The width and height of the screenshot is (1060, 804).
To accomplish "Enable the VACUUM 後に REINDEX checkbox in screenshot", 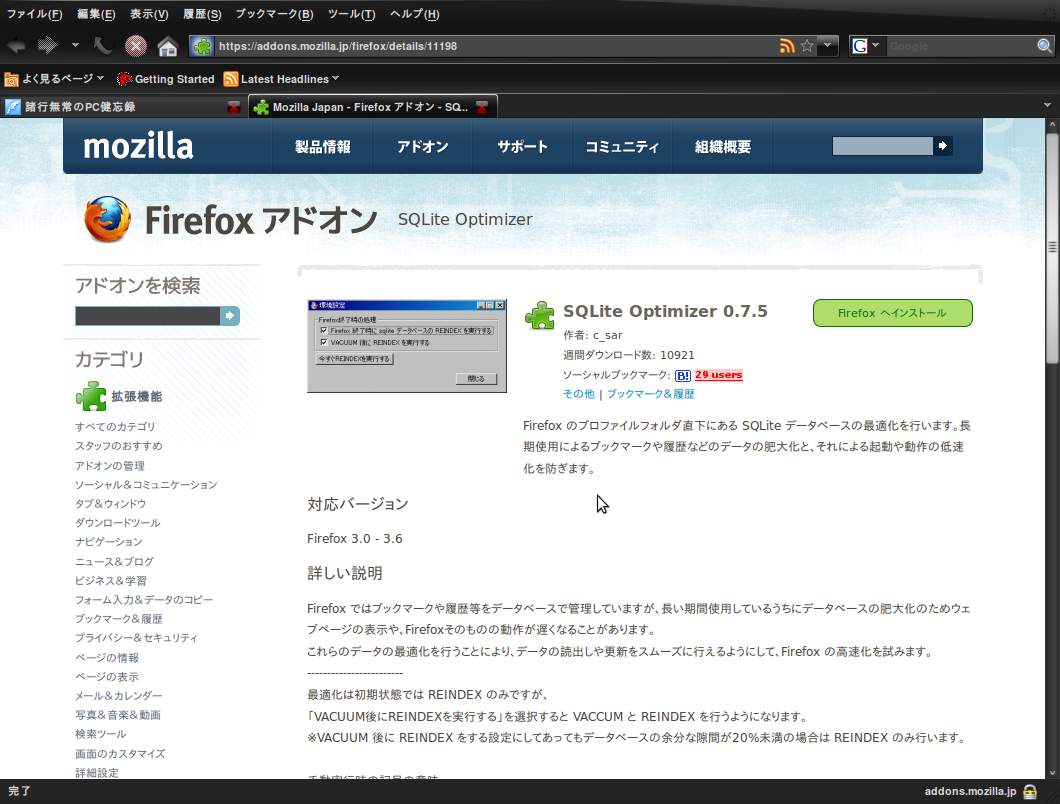I will point(324,342).
